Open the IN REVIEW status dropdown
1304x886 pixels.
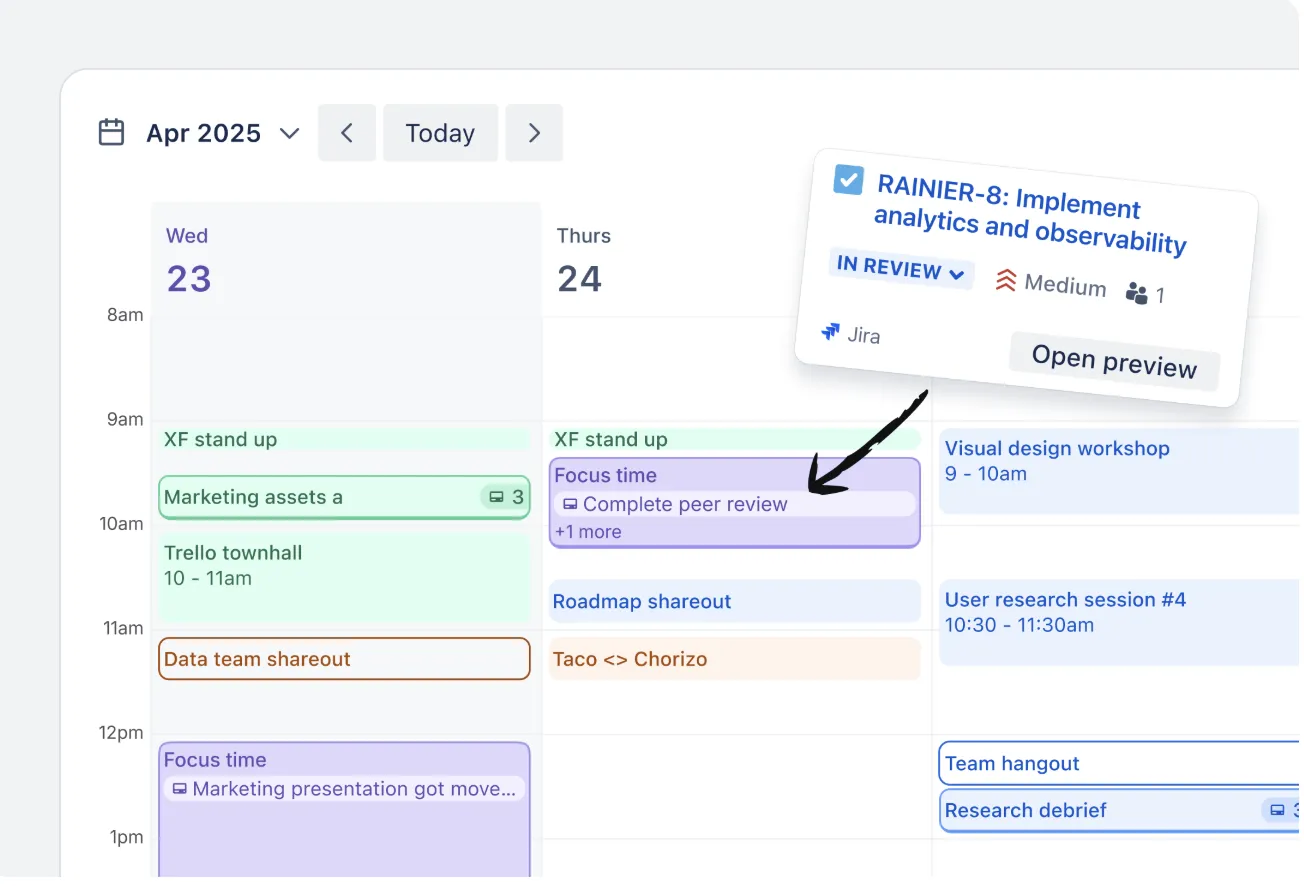pyautogui.click(x=901, y=268)
